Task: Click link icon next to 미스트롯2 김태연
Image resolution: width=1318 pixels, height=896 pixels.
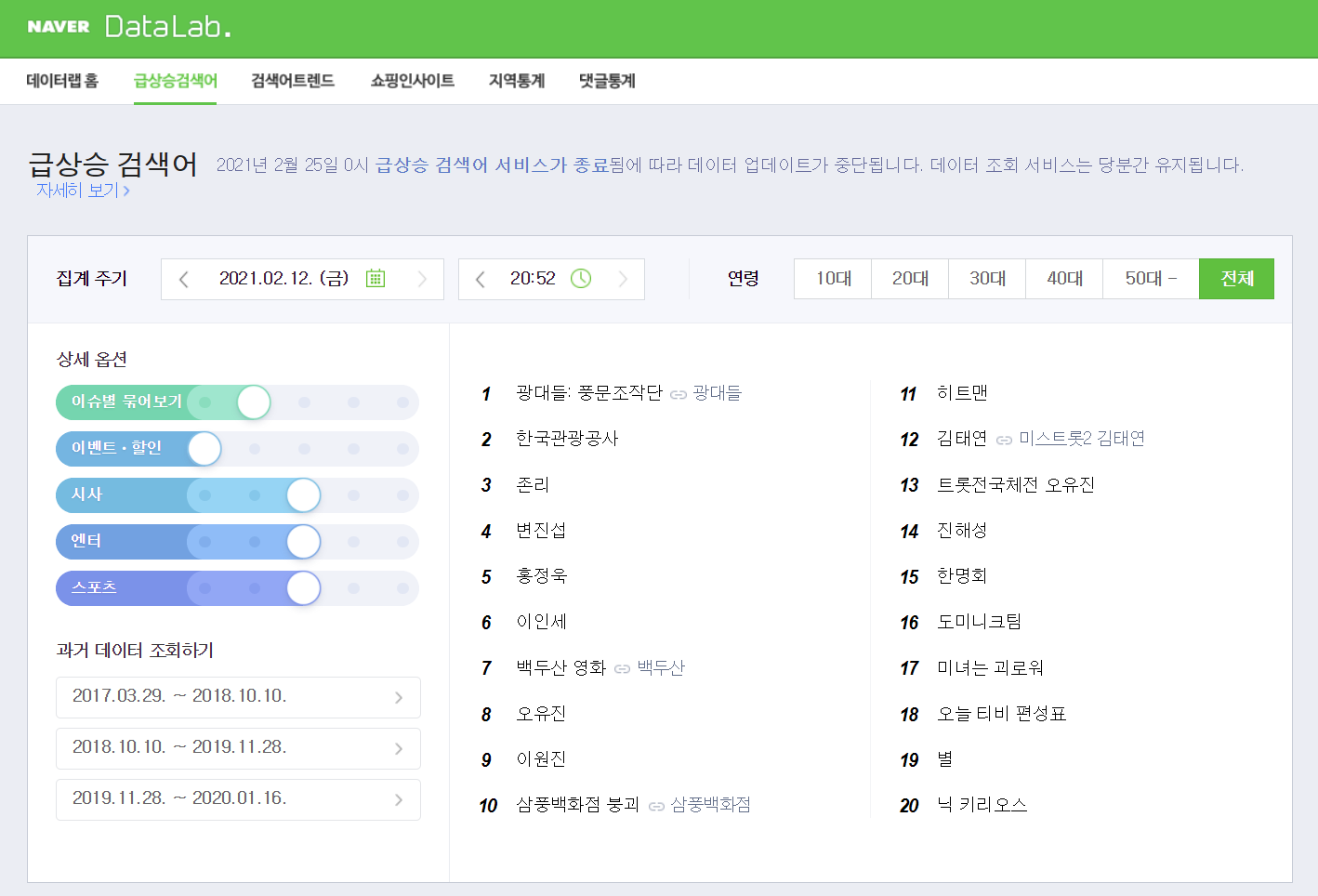Action: click(1004, 441)
